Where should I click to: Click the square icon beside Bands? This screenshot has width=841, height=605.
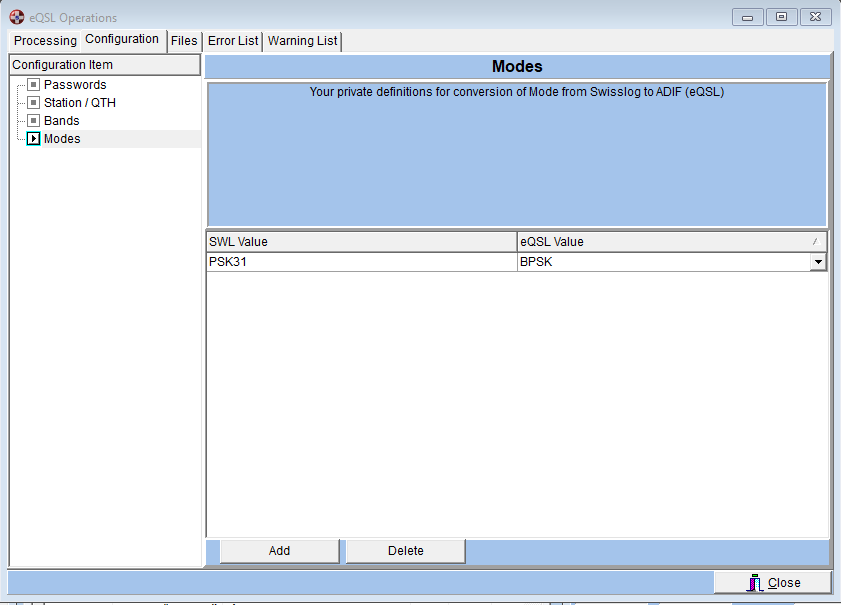[33, 121]
